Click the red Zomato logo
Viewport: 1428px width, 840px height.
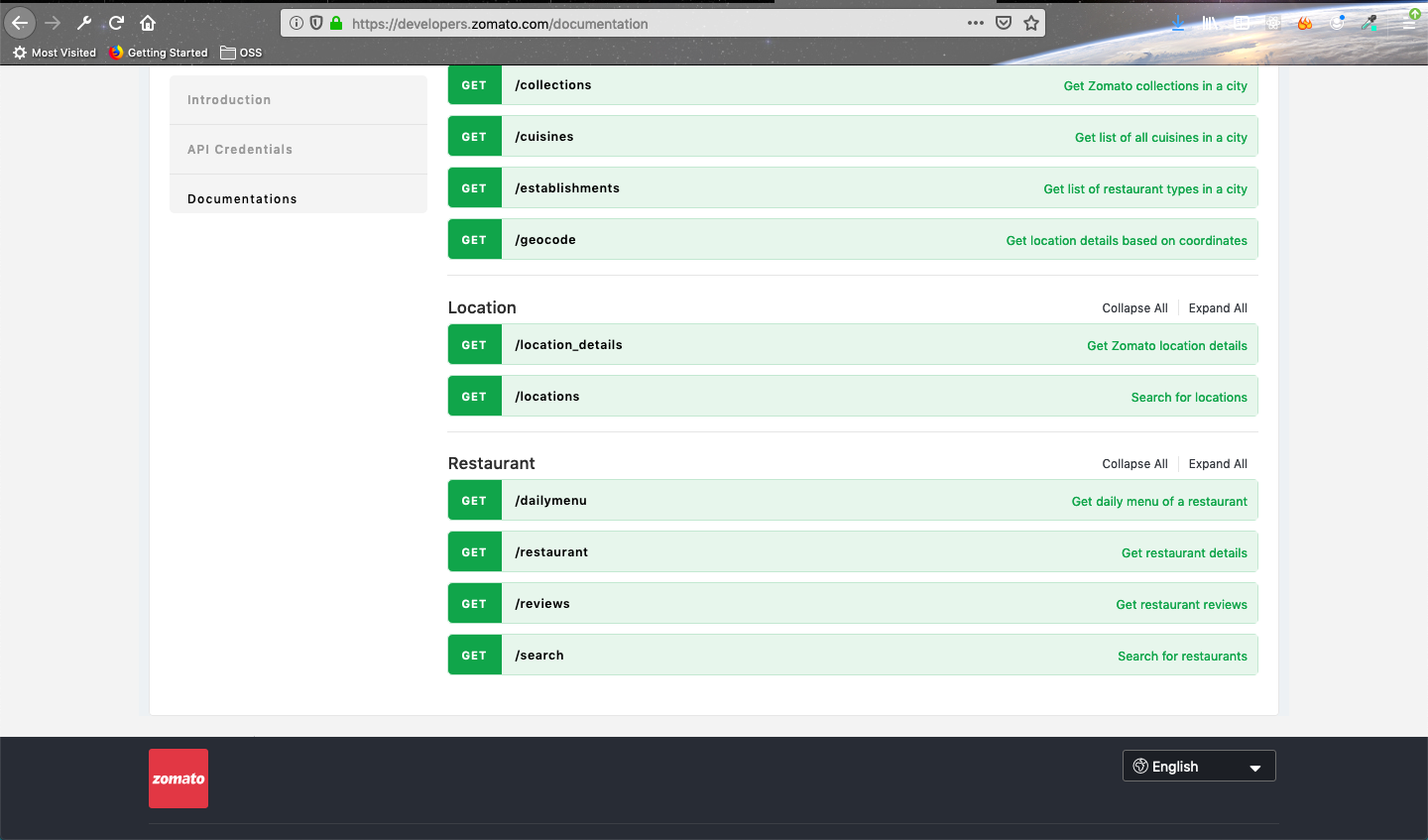178,779
